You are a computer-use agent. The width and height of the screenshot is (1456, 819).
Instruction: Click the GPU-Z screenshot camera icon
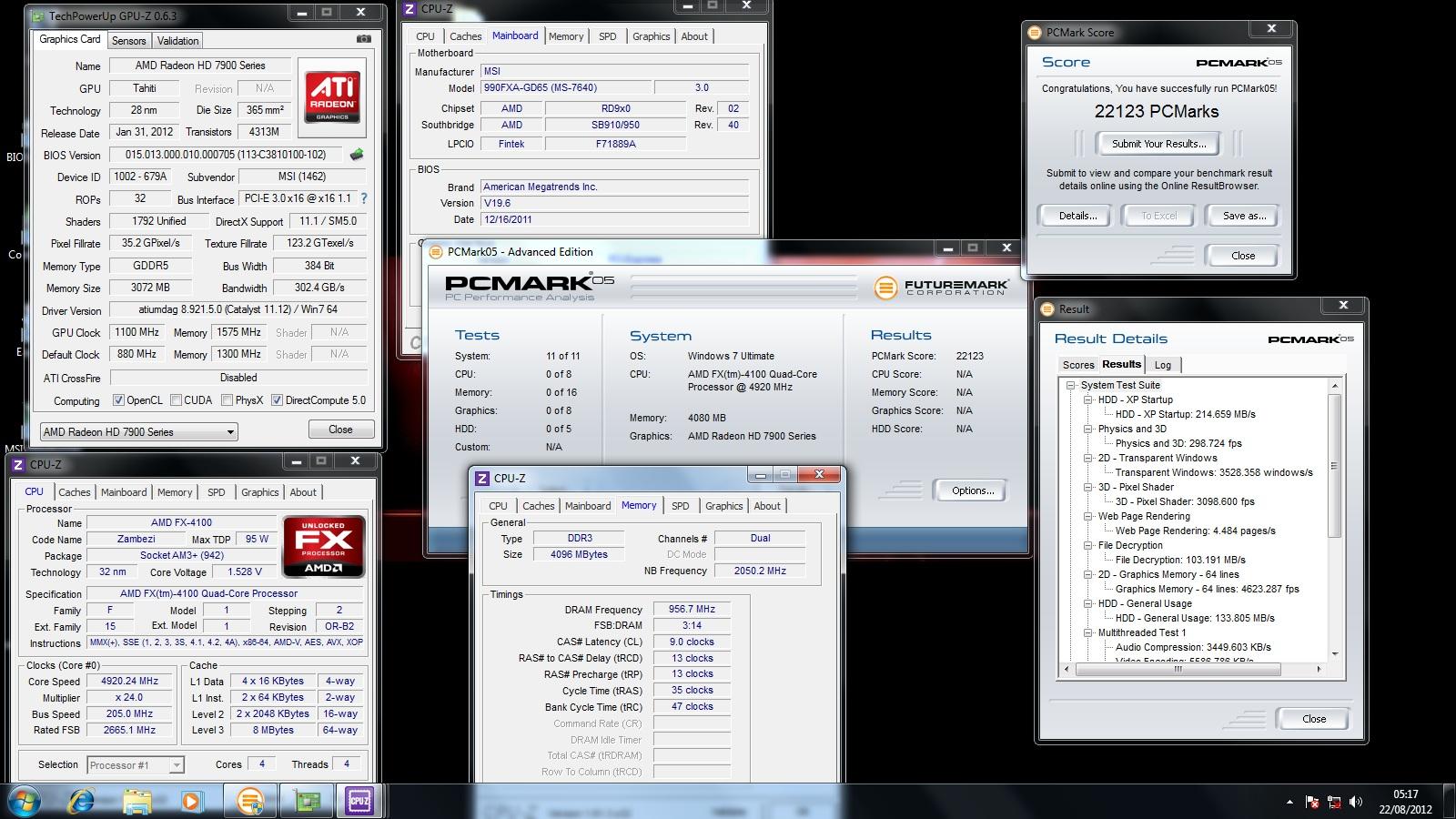(364, 39)
